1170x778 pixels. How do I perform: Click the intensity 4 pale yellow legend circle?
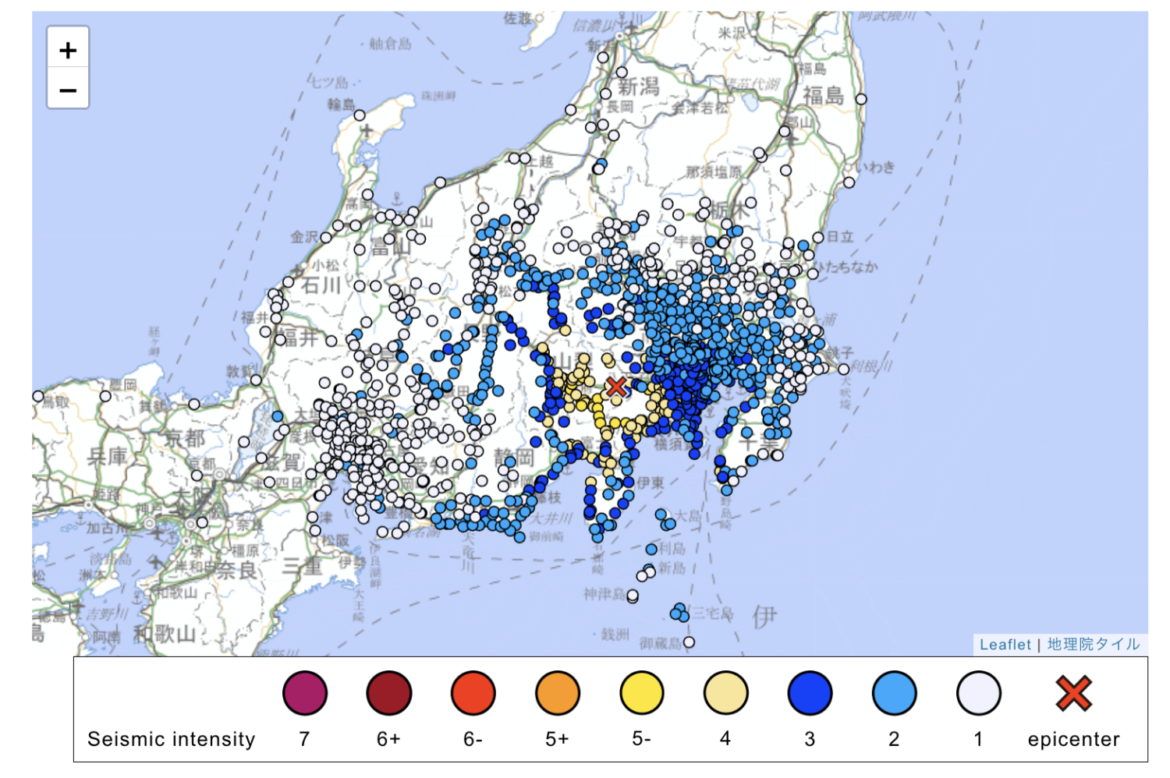click(726, 693)
